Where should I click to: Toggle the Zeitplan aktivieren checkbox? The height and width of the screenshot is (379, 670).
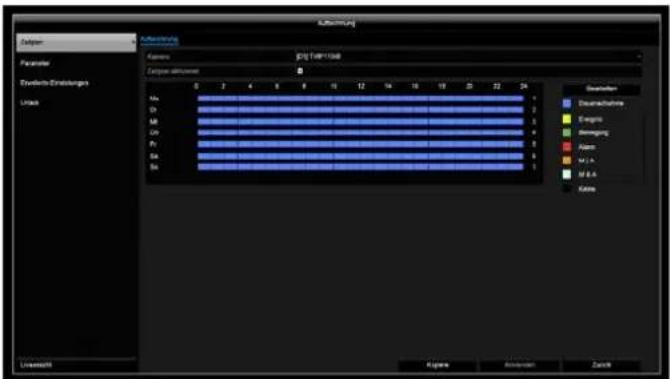click(x=300, y=71)
